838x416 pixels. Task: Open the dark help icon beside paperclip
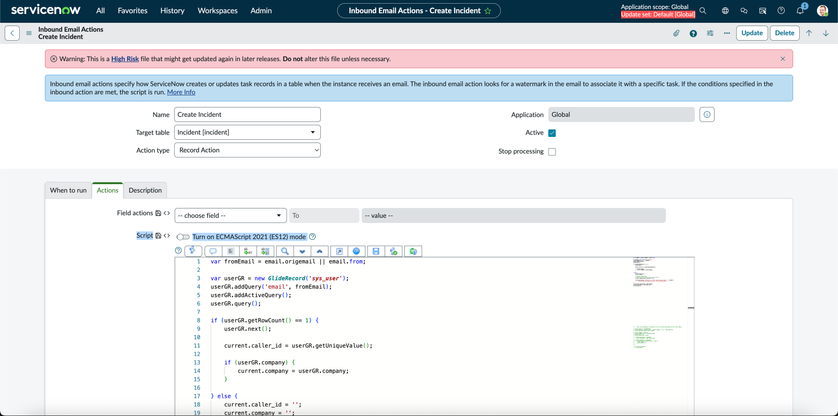693,33
